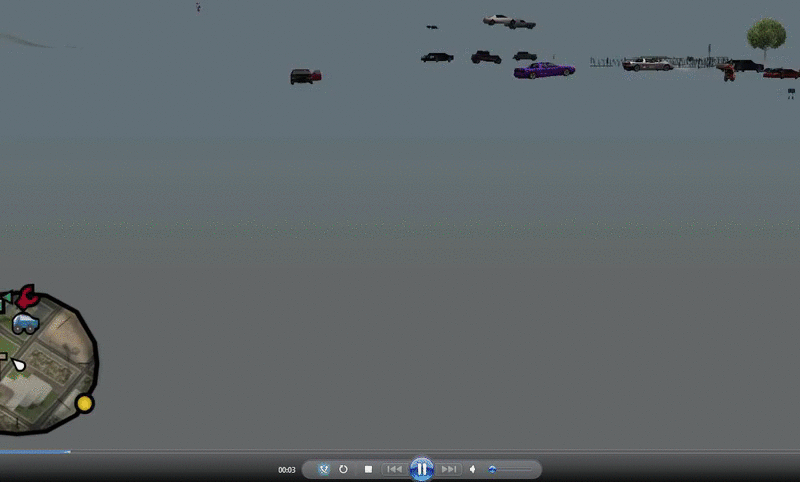Image resolution: width=800 pixels, height=482 pixels.
Task: Click the volume slider track
Action: pos(510,469)
